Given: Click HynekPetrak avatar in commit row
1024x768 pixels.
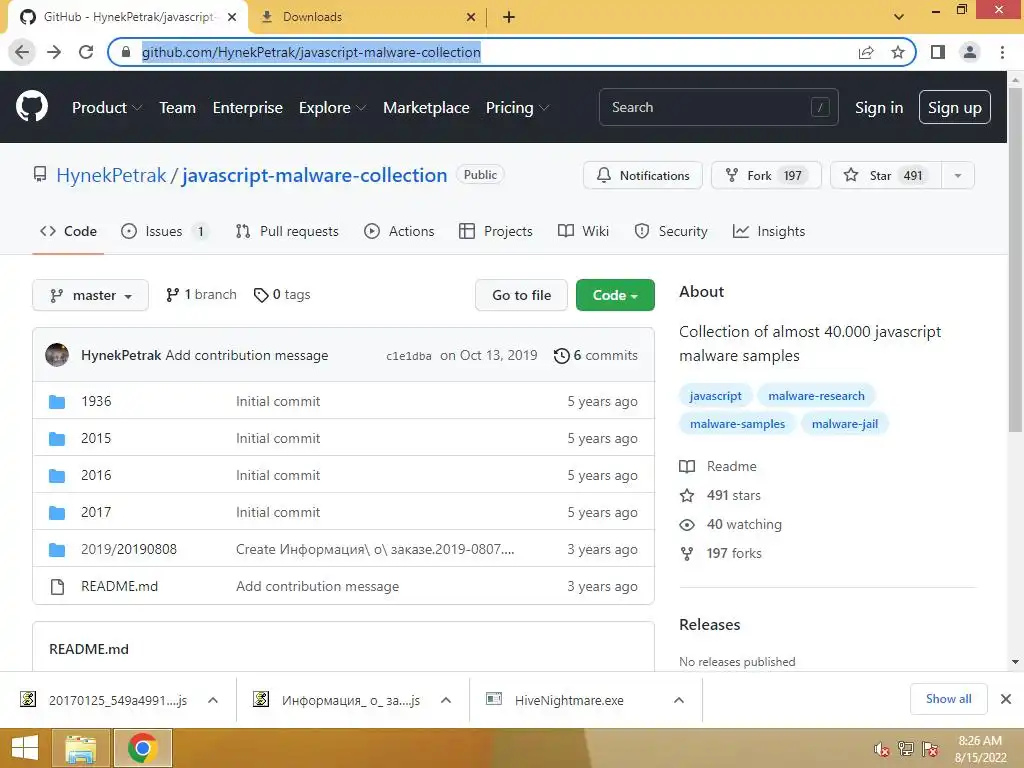Looking at the screenshot, I should (57, 355).
